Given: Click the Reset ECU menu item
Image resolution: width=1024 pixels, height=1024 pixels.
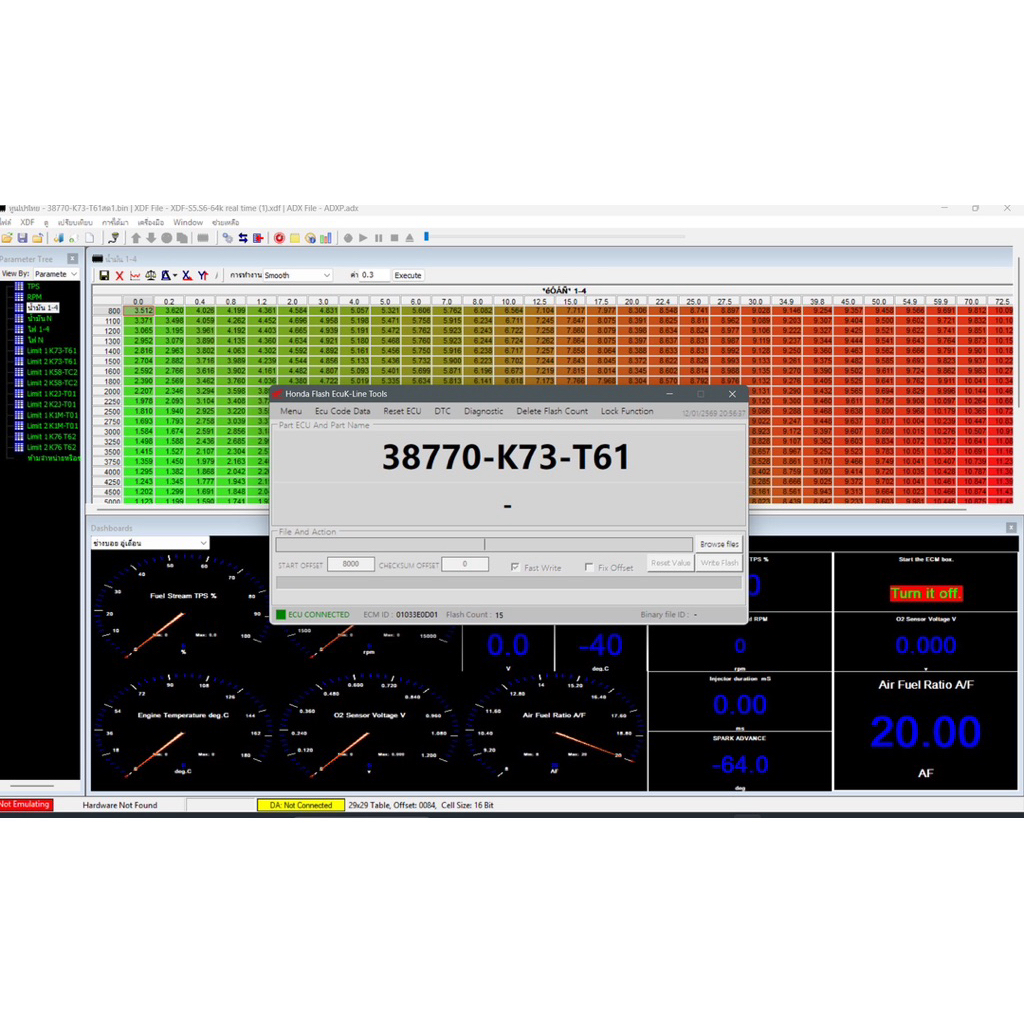Looking at the screenshot, I should click(x=402, y=411).
